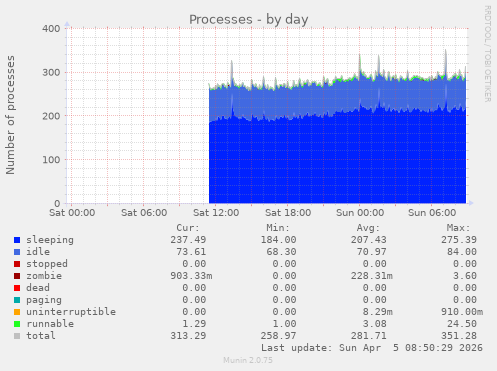Click the 'Sat 00:00' x-axis label
Image resolution: width=497 pixels, height=371 pixels.
pos(72,213)
